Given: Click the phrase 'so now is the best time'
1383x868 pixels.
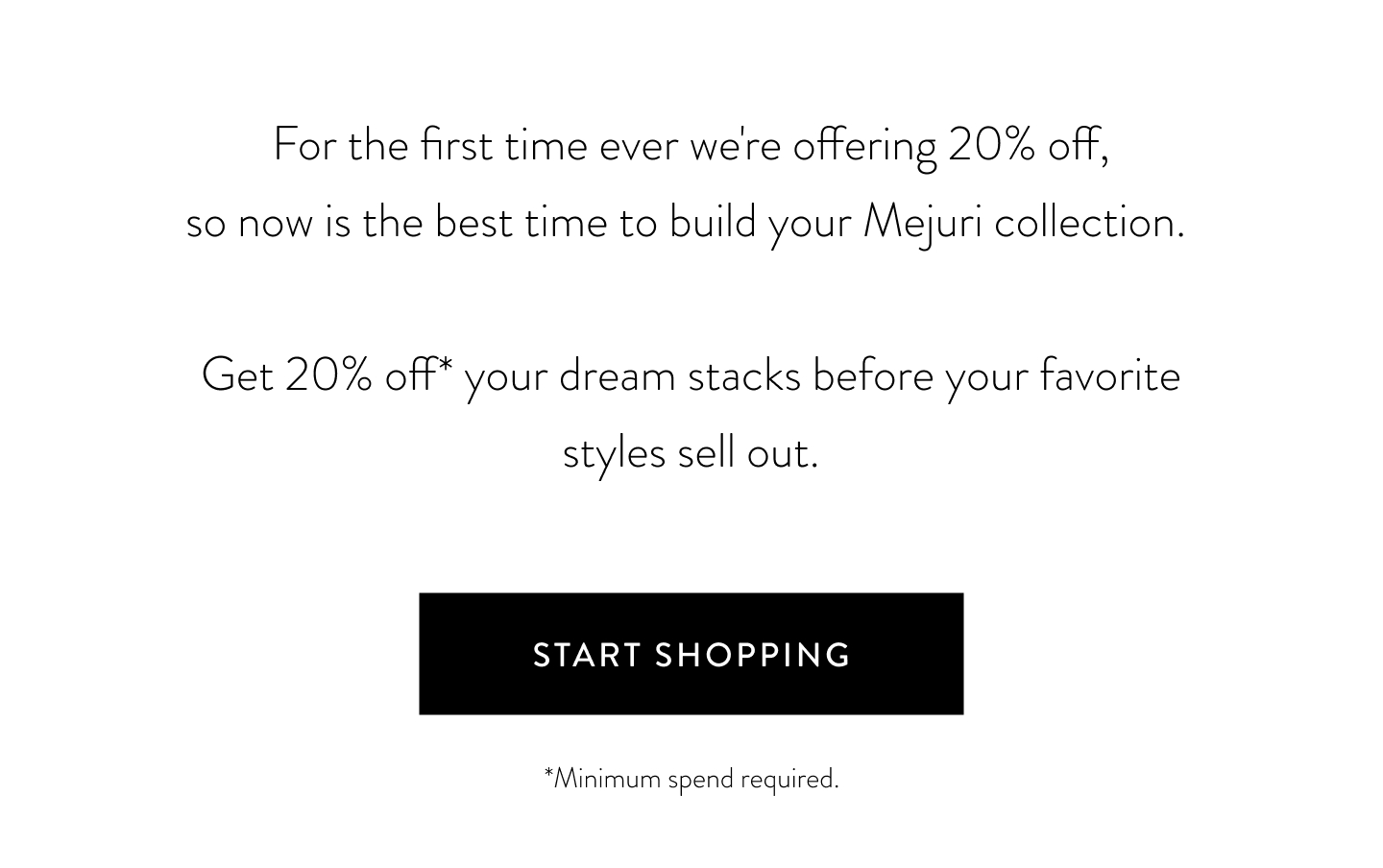Looking at the screenshot, I should pos(397,222).
